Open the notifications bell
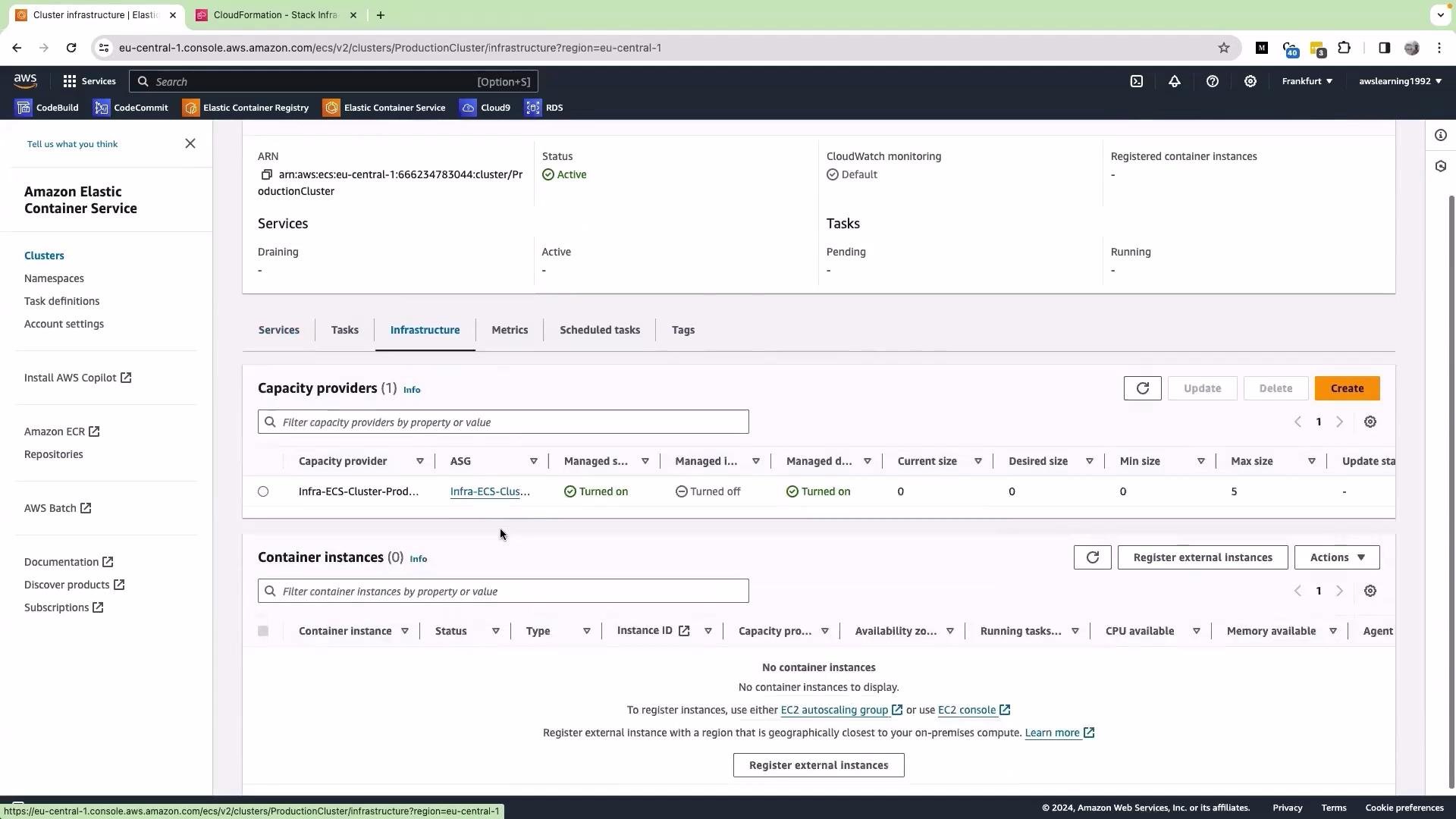This screenshot has width=1456, height=819. (1174, 81)
